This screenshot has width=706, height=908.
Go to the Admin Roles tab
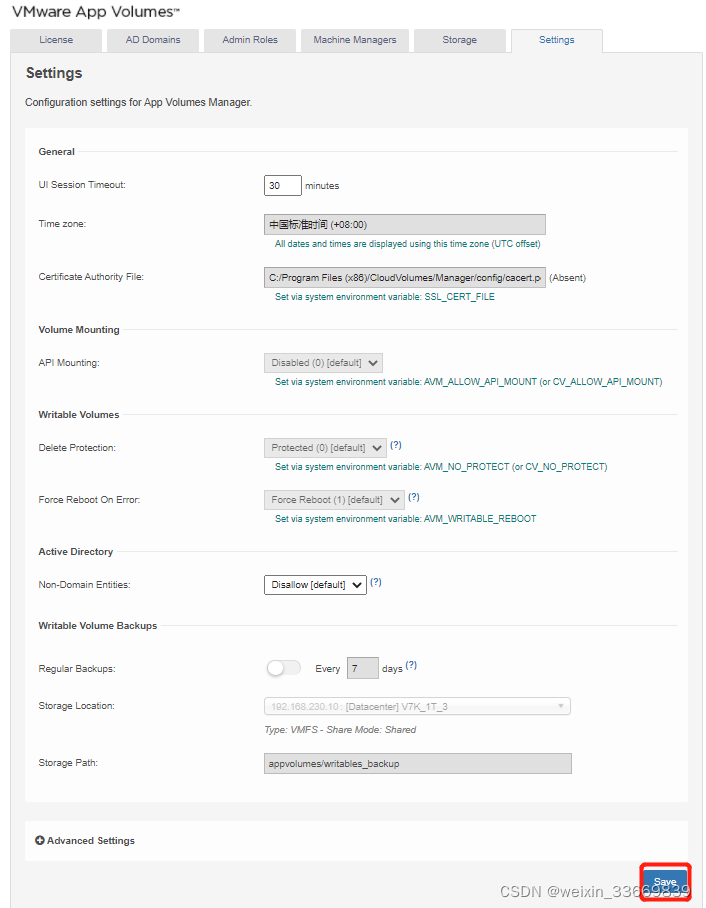(251, 40)
